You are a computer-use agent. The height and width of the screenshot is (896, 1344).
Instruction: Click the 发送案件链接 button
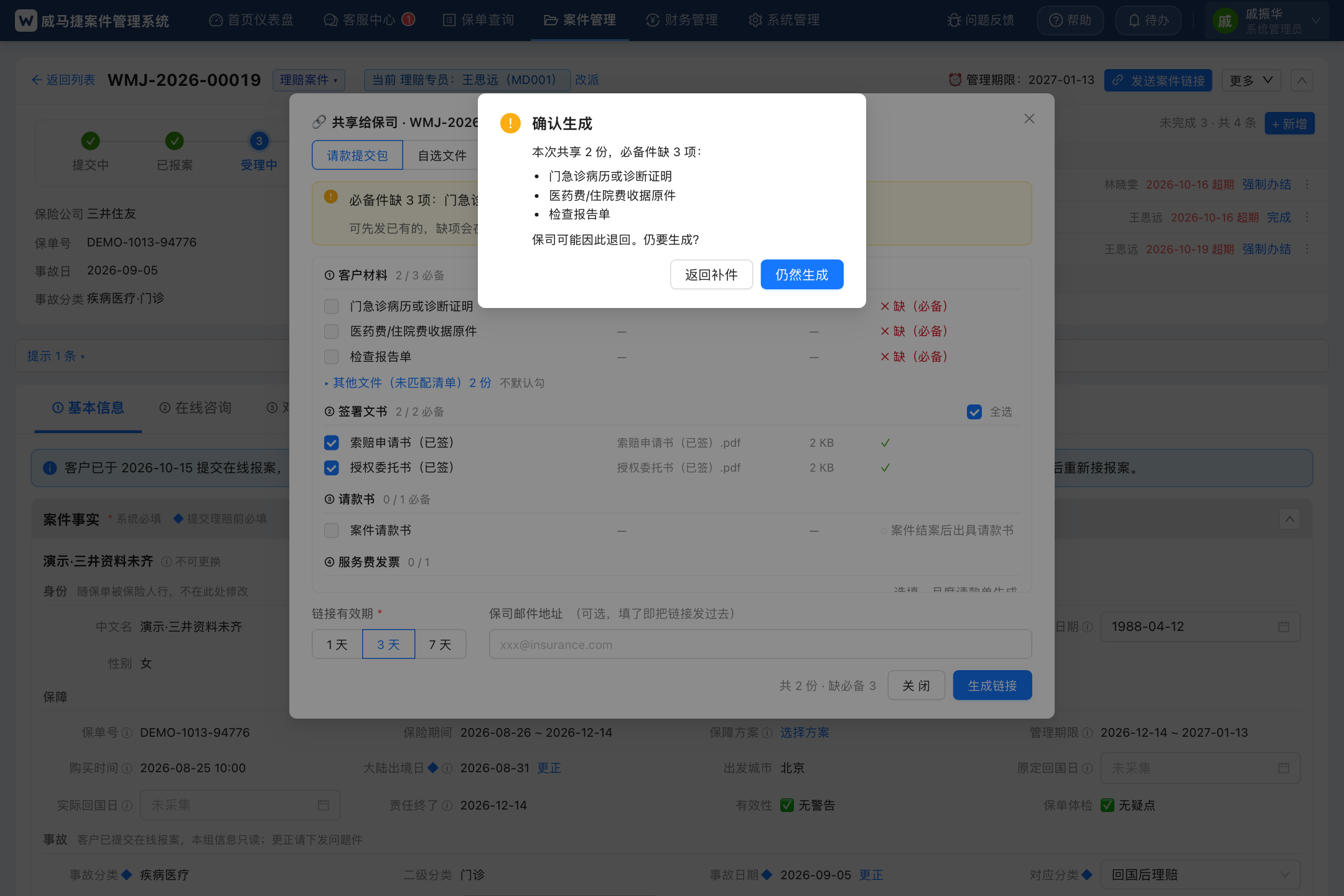click(x=1158, y=80)
